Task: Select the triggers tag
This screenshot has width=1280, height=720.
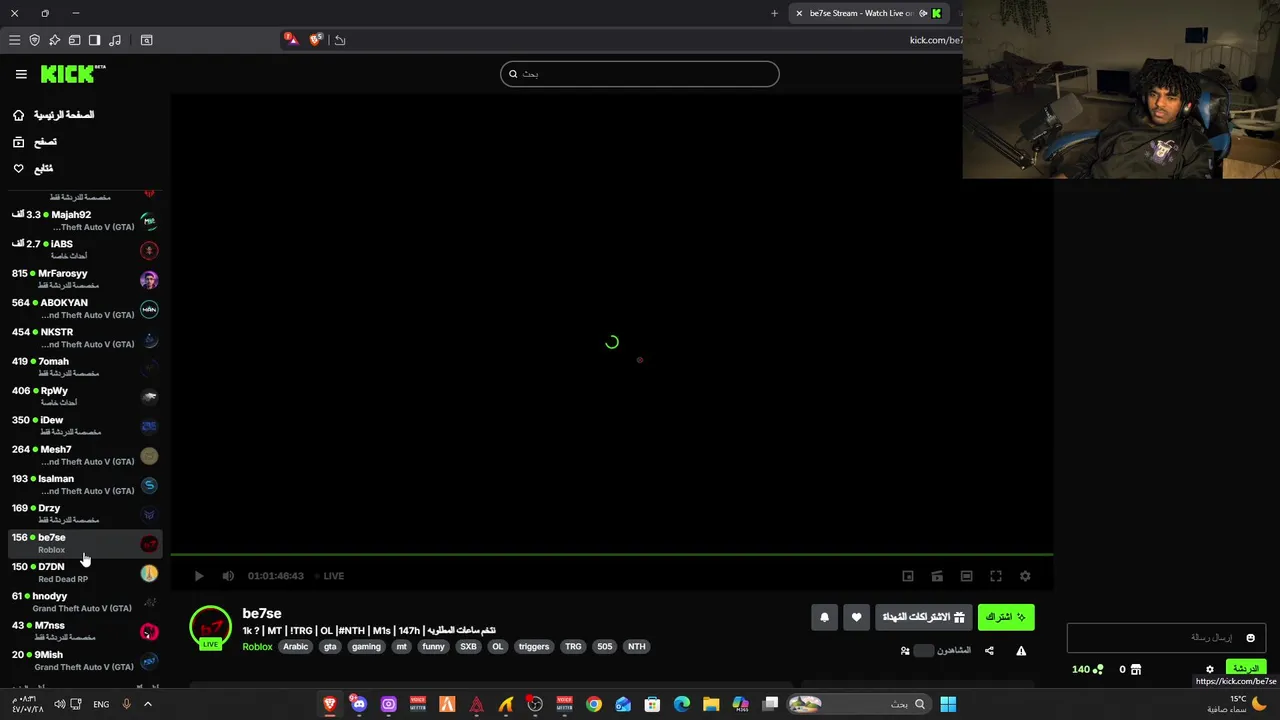Action: click(534, 647)
